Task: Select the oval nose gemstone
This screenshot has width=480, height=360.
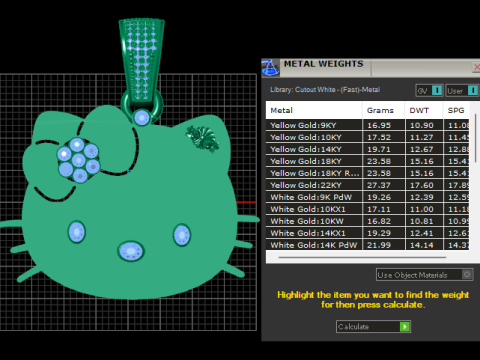Action: click(x=131, y=251)
